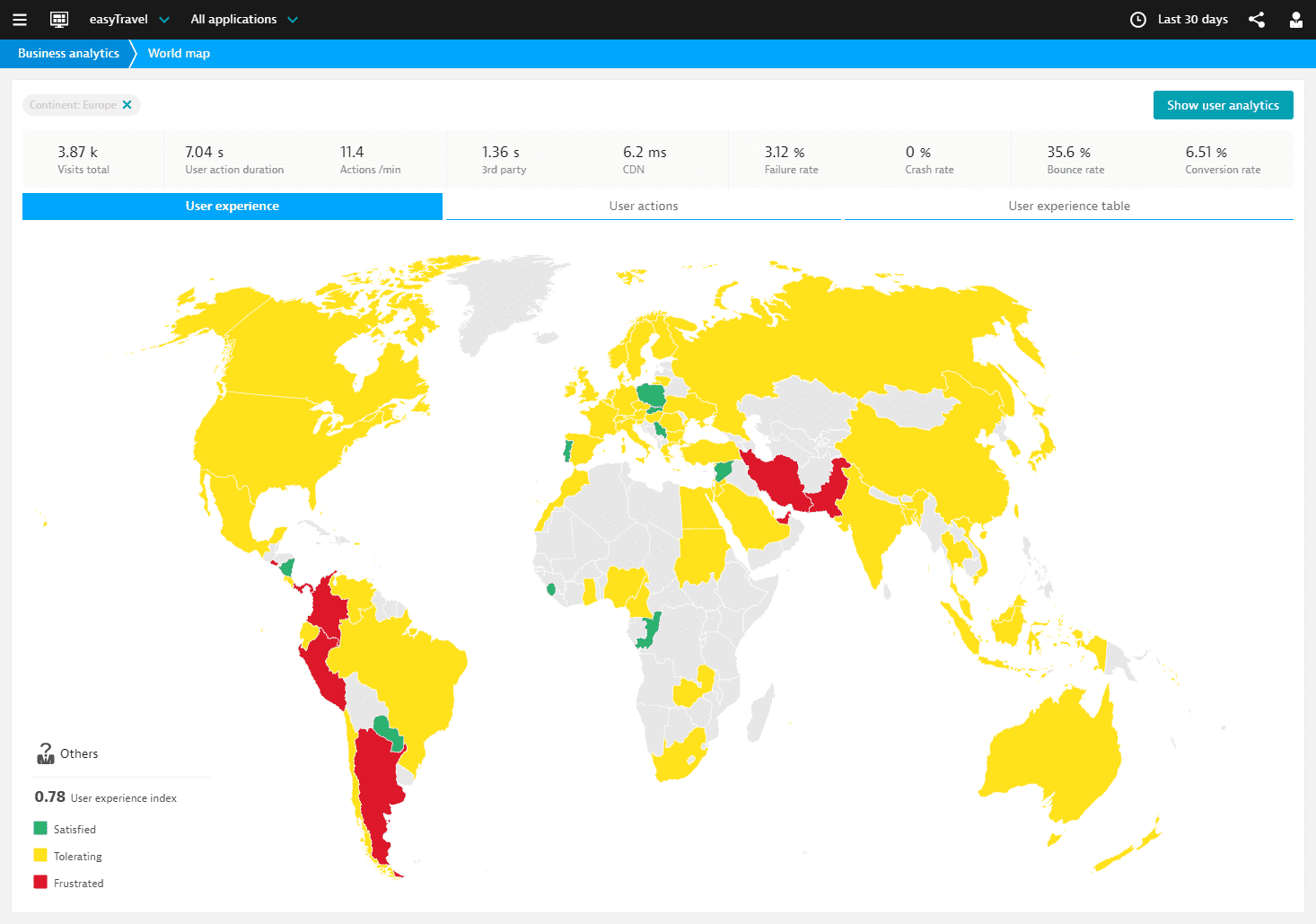Open the hamburger navigation menu
Viewport: 1316px width, 924px height.
[20, 20]
